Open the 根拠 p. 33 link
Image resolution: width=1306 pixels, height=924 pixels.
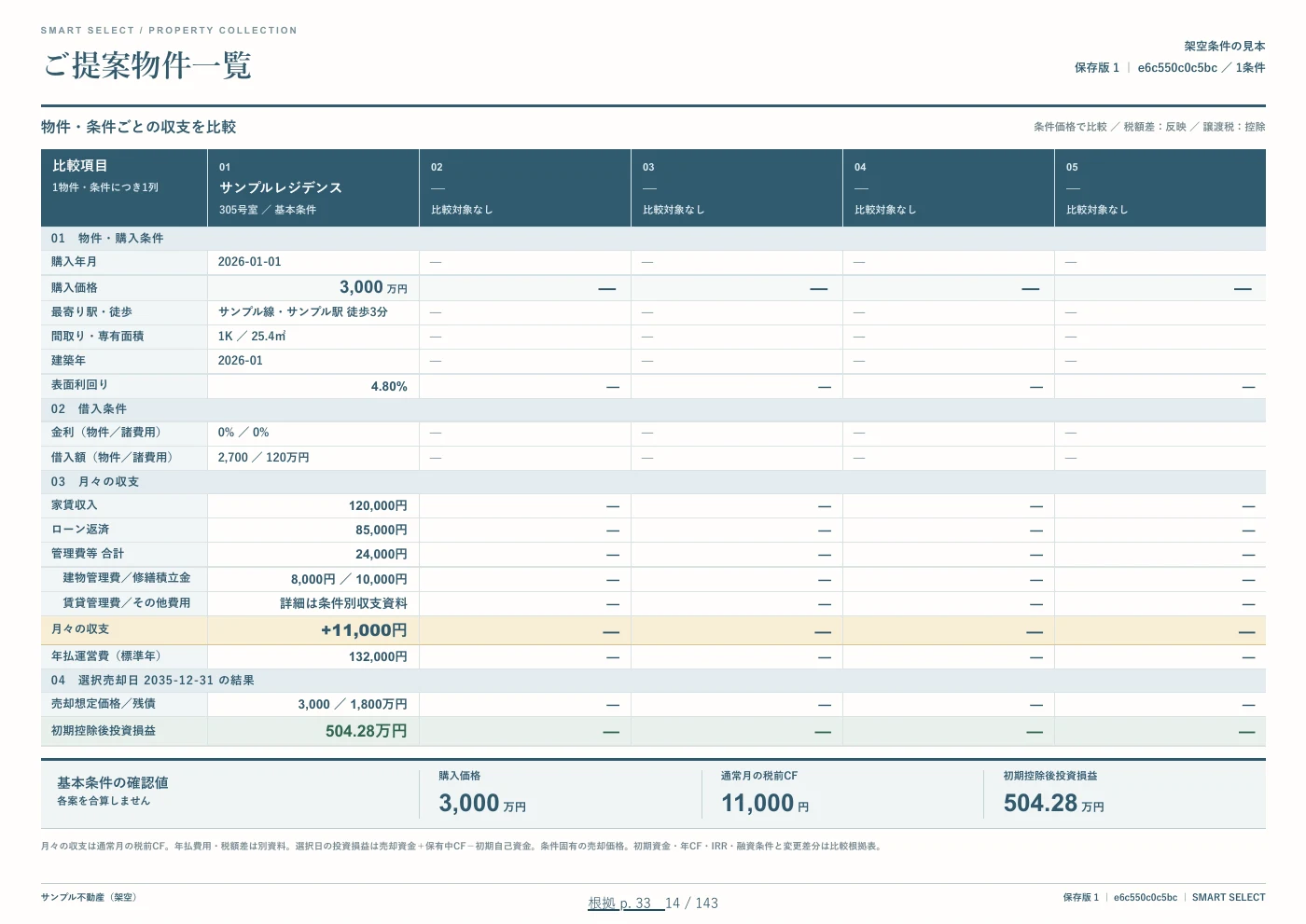pos(619,903)
